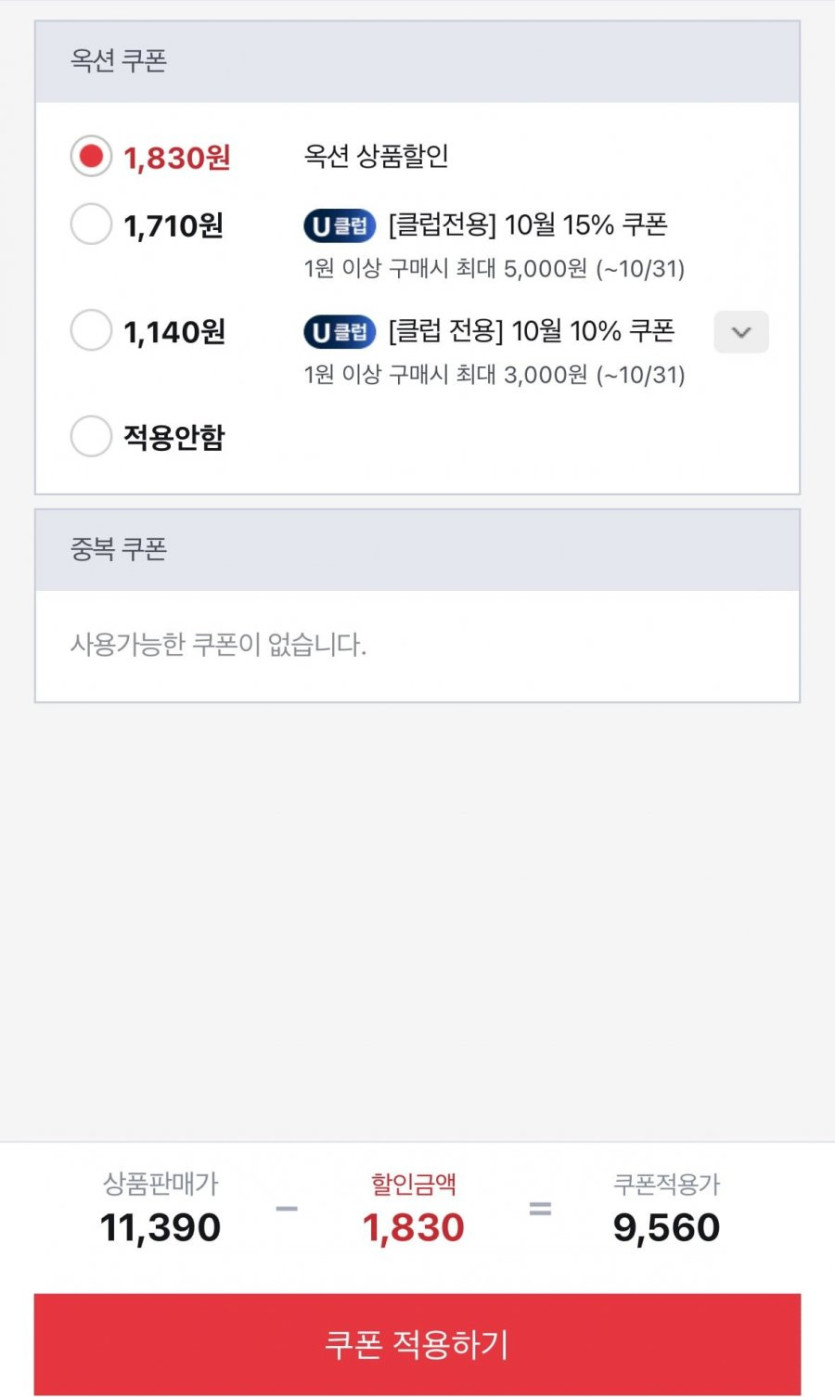Select the 1,830원 옥션 상품할인 radio button
The width and height of the screenshot is (835, 1397).
[91, 157]
